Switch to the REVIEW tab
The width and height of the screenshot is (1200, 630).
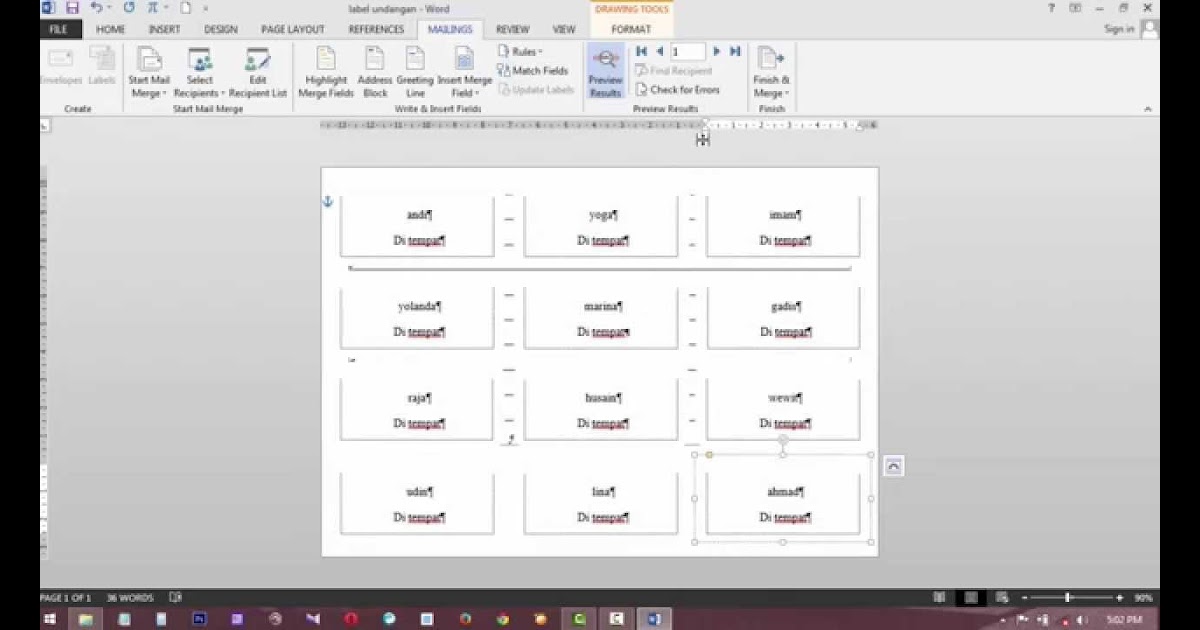(513, 29)
